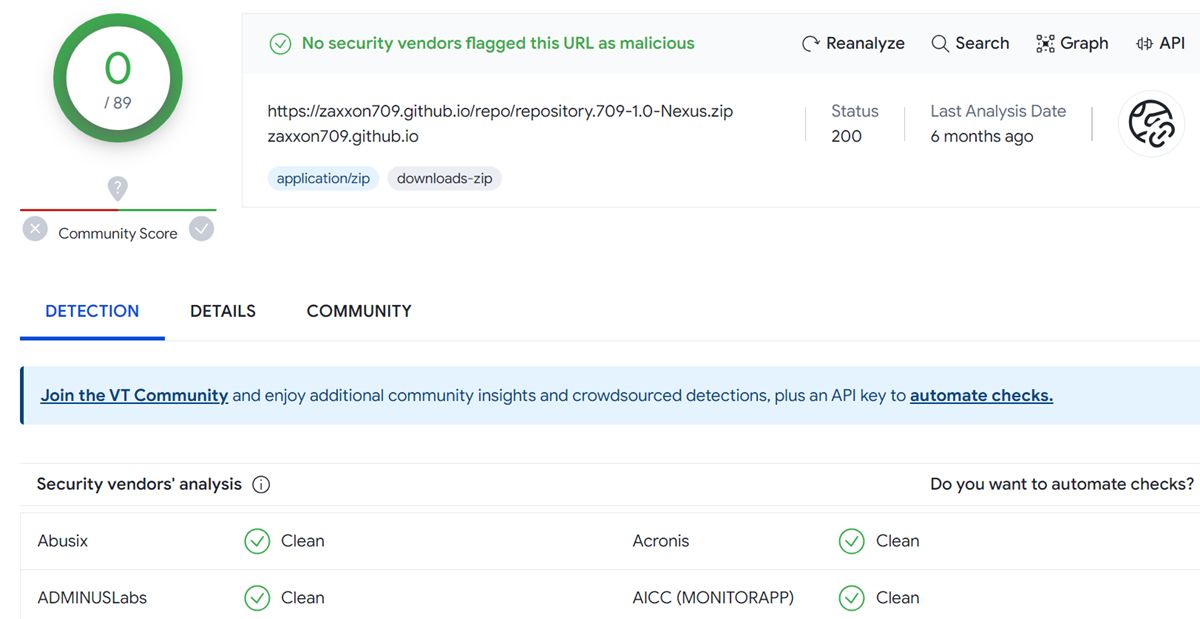Click the Clean result beside AICC (MONITORAPP)
The image size is (1200, 619).
click(x=898, y=598)
